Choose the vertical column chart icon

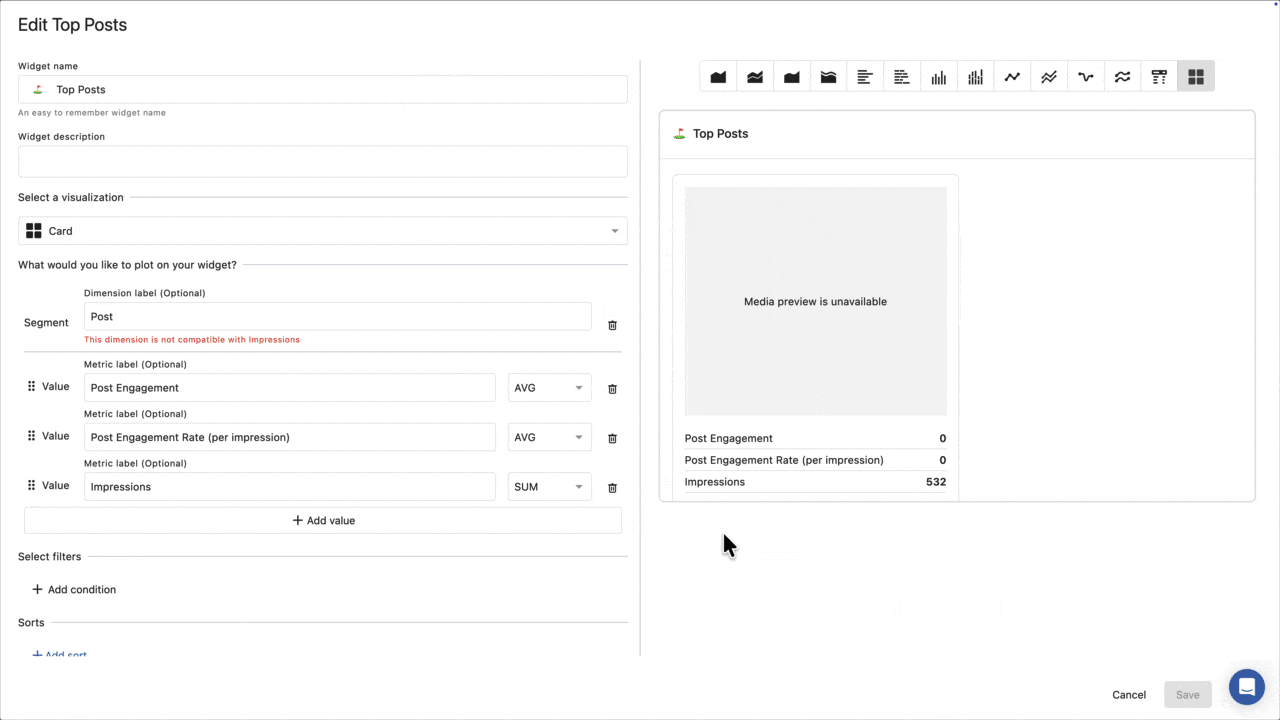(x=938, y=77)
